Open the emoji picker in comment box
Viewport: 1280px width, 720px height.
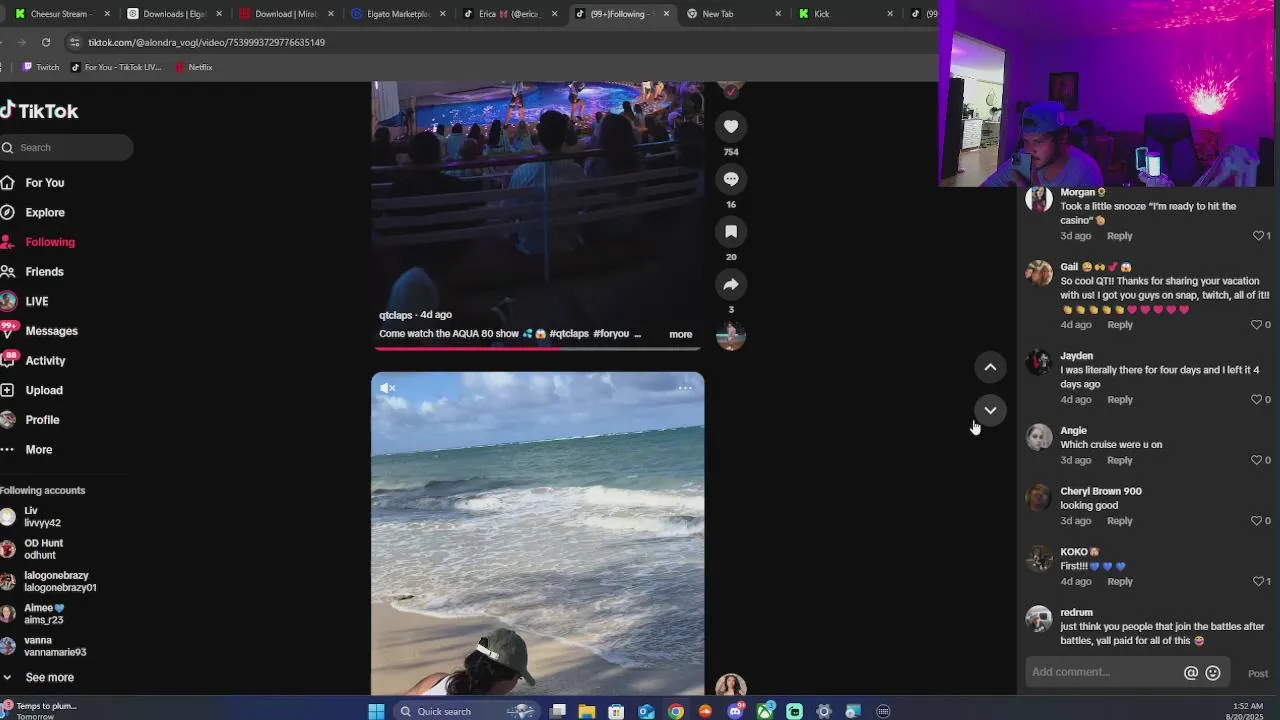tap(1213, 673)
